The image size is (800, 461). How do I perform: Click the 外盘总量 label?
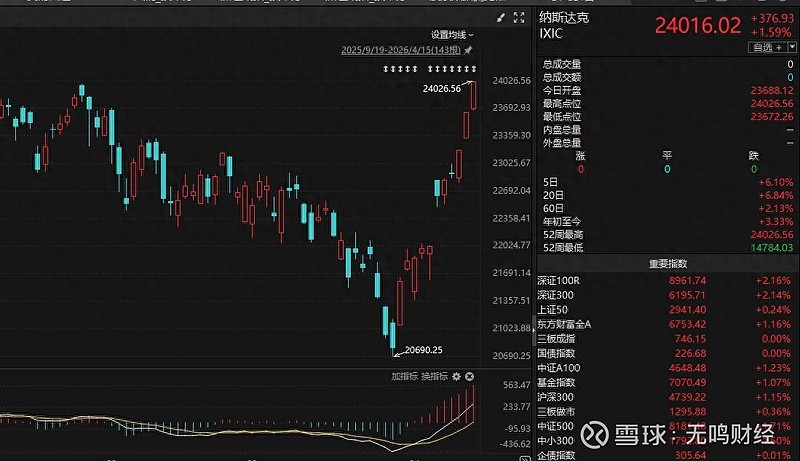(x=562, y=143)
